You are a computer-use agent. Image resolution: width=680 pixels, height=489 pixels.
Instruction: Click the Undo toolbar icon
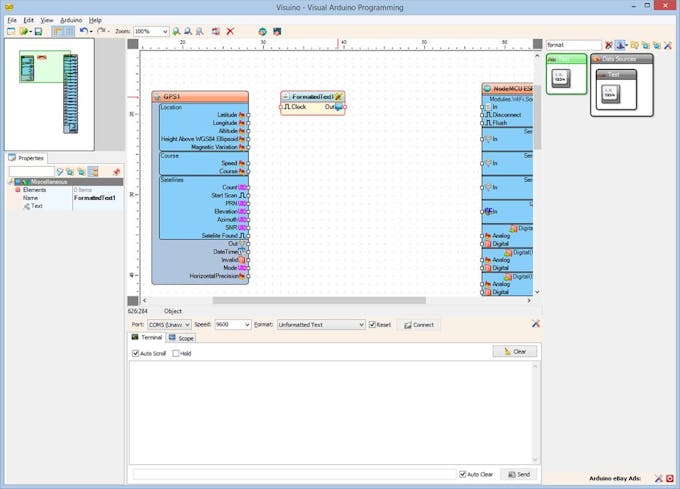(83, 32)
